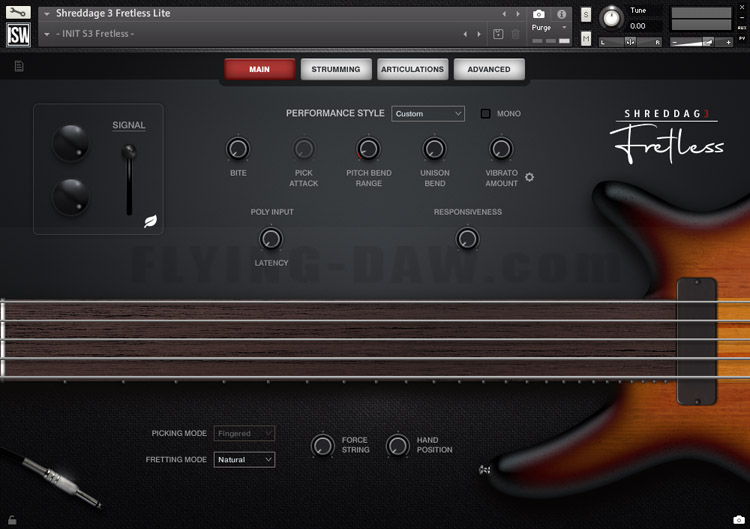This screenshot has height=529, width=750.
Task: Expand the INIT S3 Fretless snapshot menu
Action: (47, 34)
